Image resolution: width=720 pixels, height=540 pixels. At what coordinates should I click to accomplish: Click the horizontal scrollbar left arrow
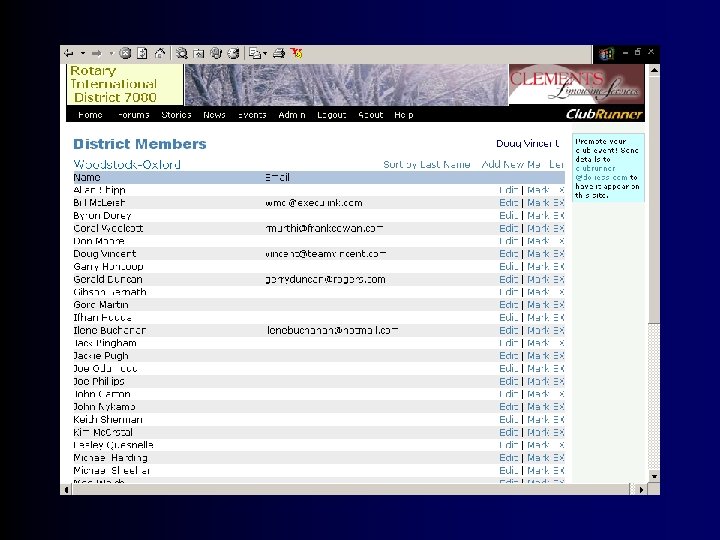coord(66,490)
